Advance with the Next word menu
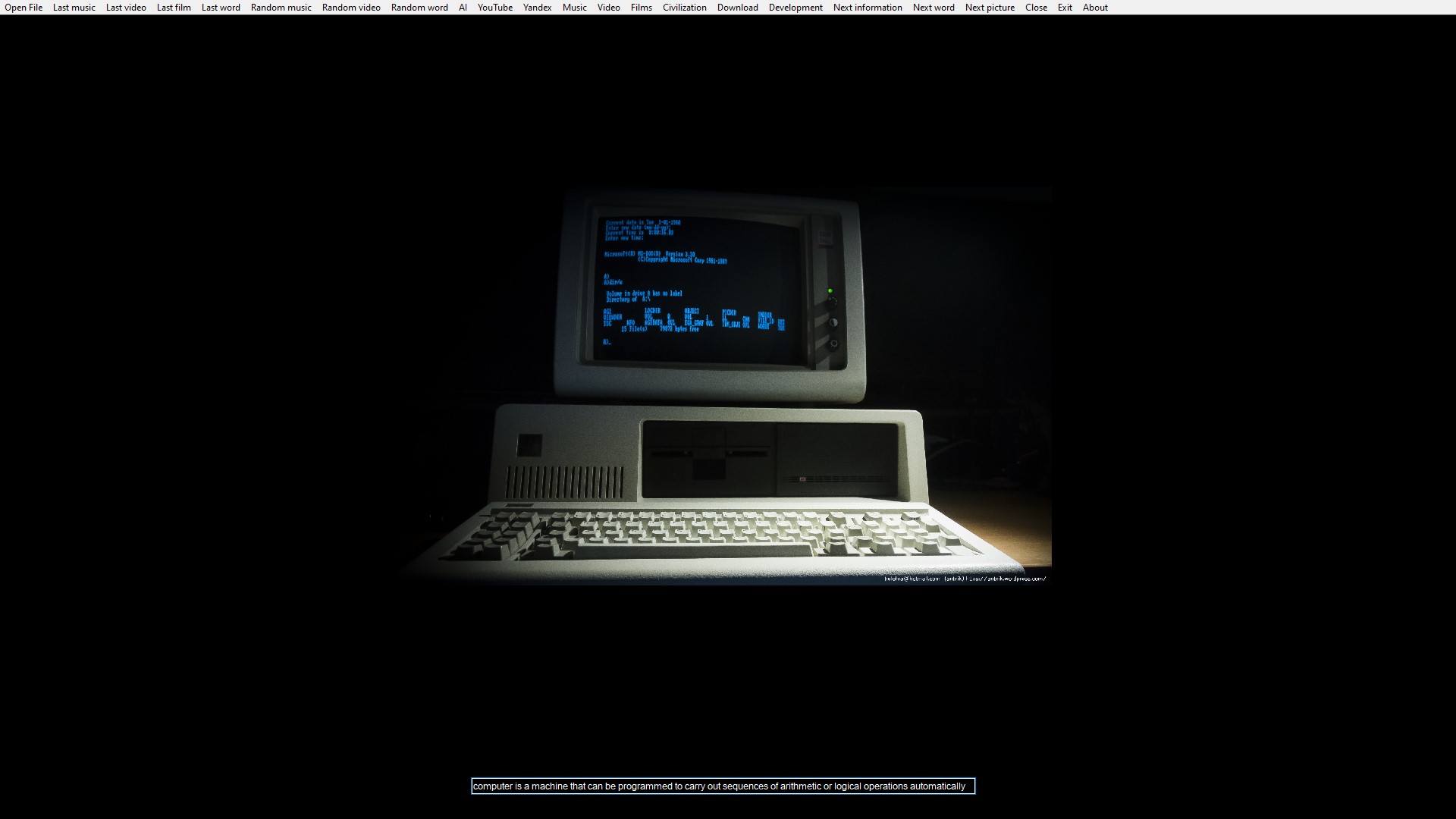 [934, 8]
